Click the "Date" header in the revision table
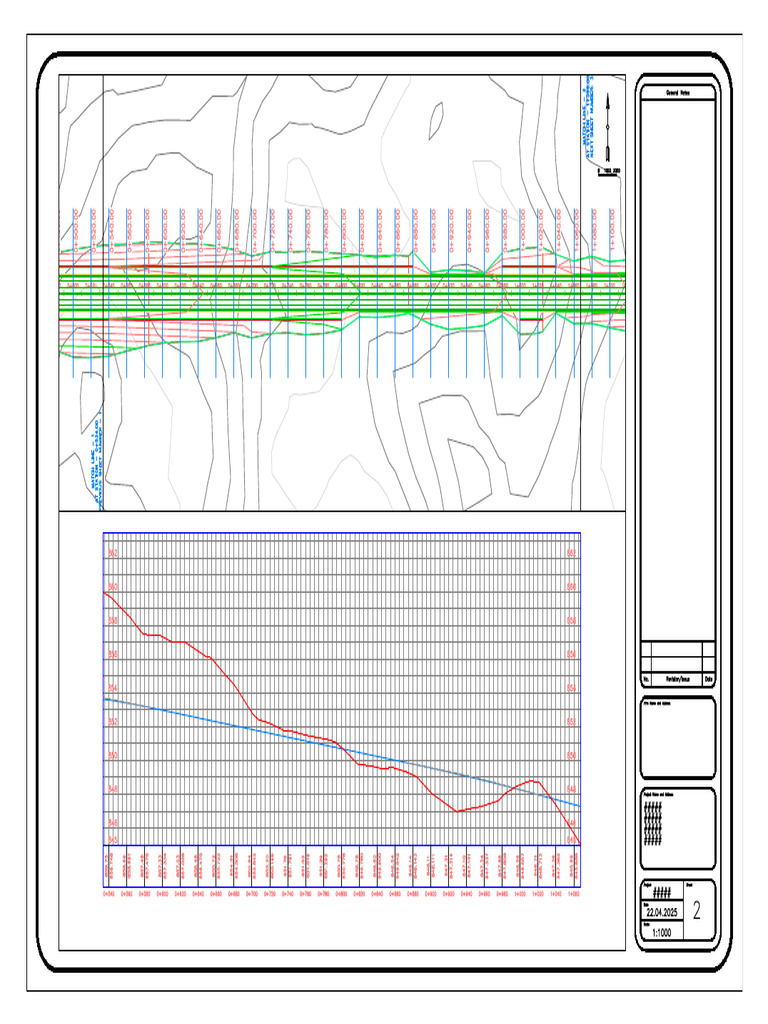The width and height of the screenshot is (768, 1024). 709,680
